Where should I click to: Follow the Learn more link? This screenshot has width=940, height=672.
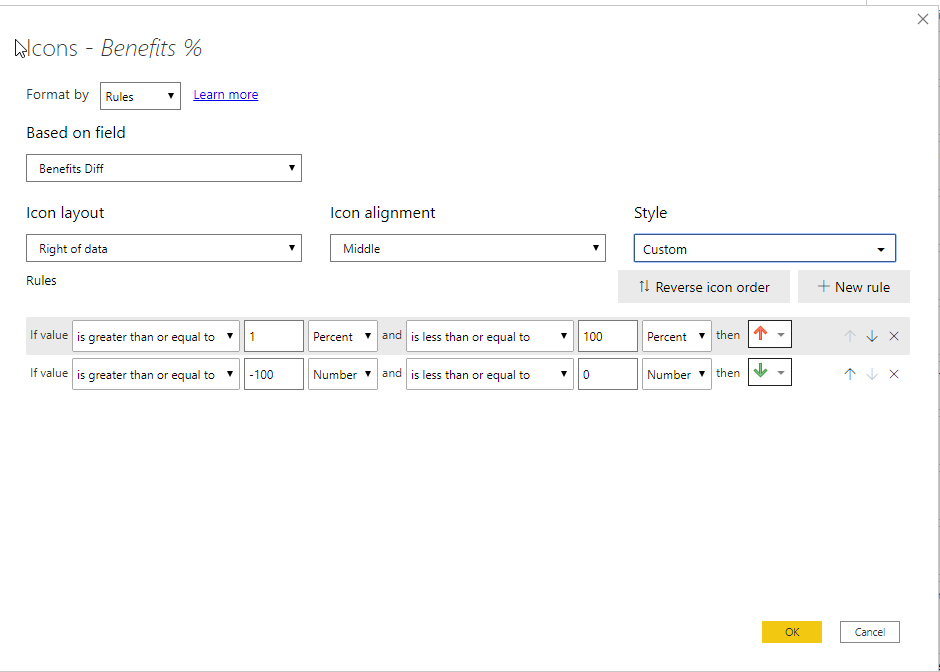pos(225,95)
